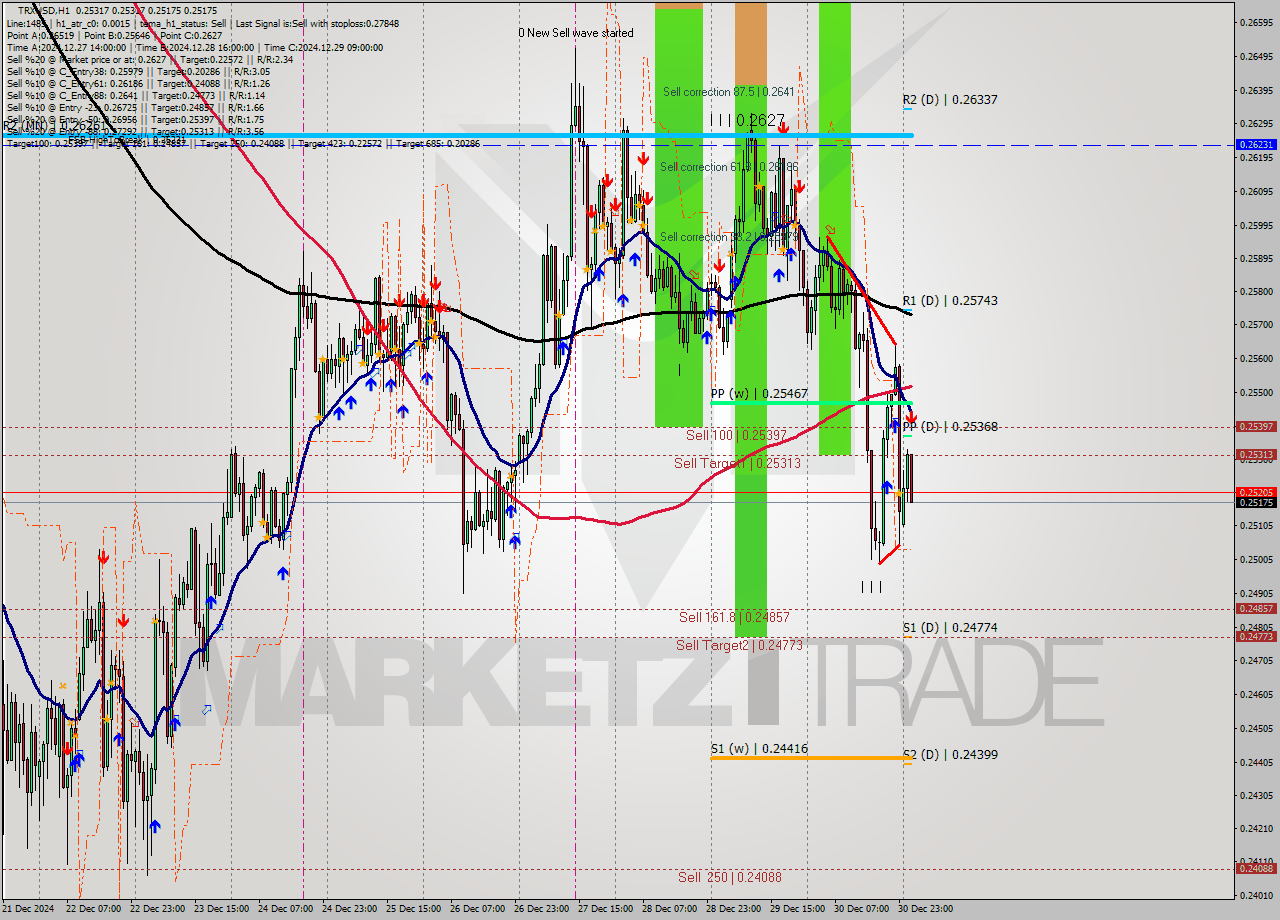Click the '0 New Sell wave started' annotation

point(576,33)
